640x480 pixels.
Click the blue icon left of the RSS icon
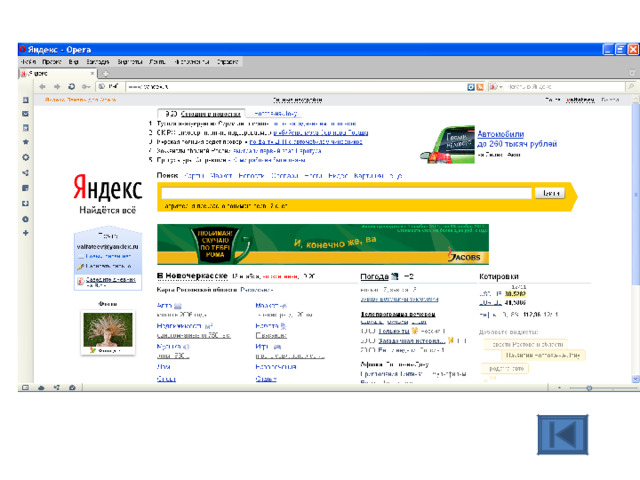click(x=471, y=87)
